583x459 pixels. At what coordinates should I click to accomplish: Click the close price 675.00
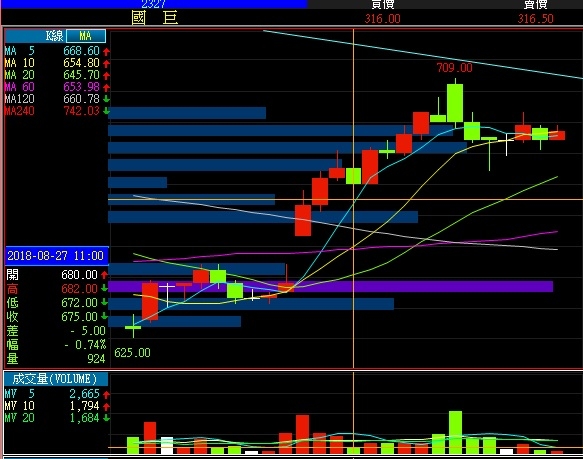[79, 317]
